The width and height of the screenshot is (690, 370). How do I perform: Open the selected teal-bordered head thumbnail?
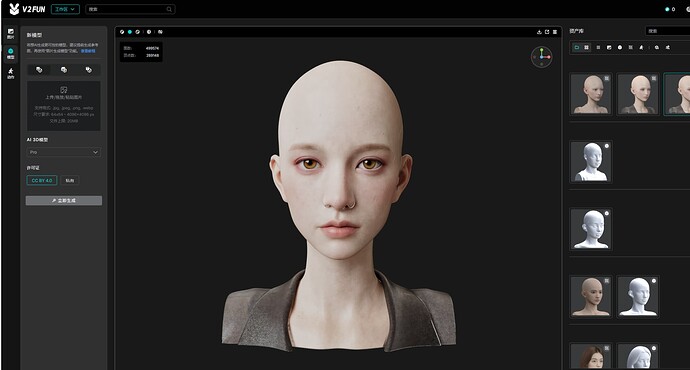pos(677,94)
